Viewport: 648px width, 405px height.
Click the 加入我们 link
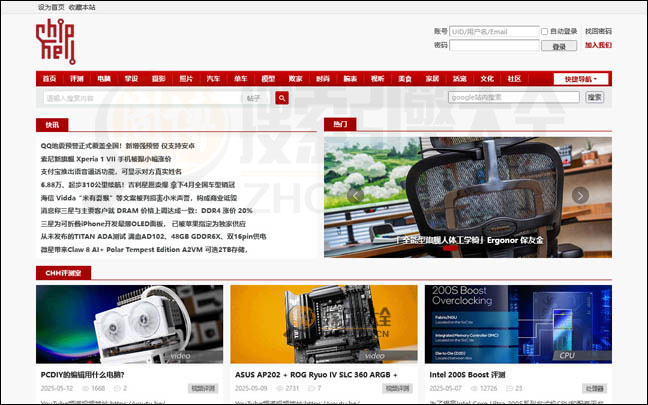click(598, 45)
